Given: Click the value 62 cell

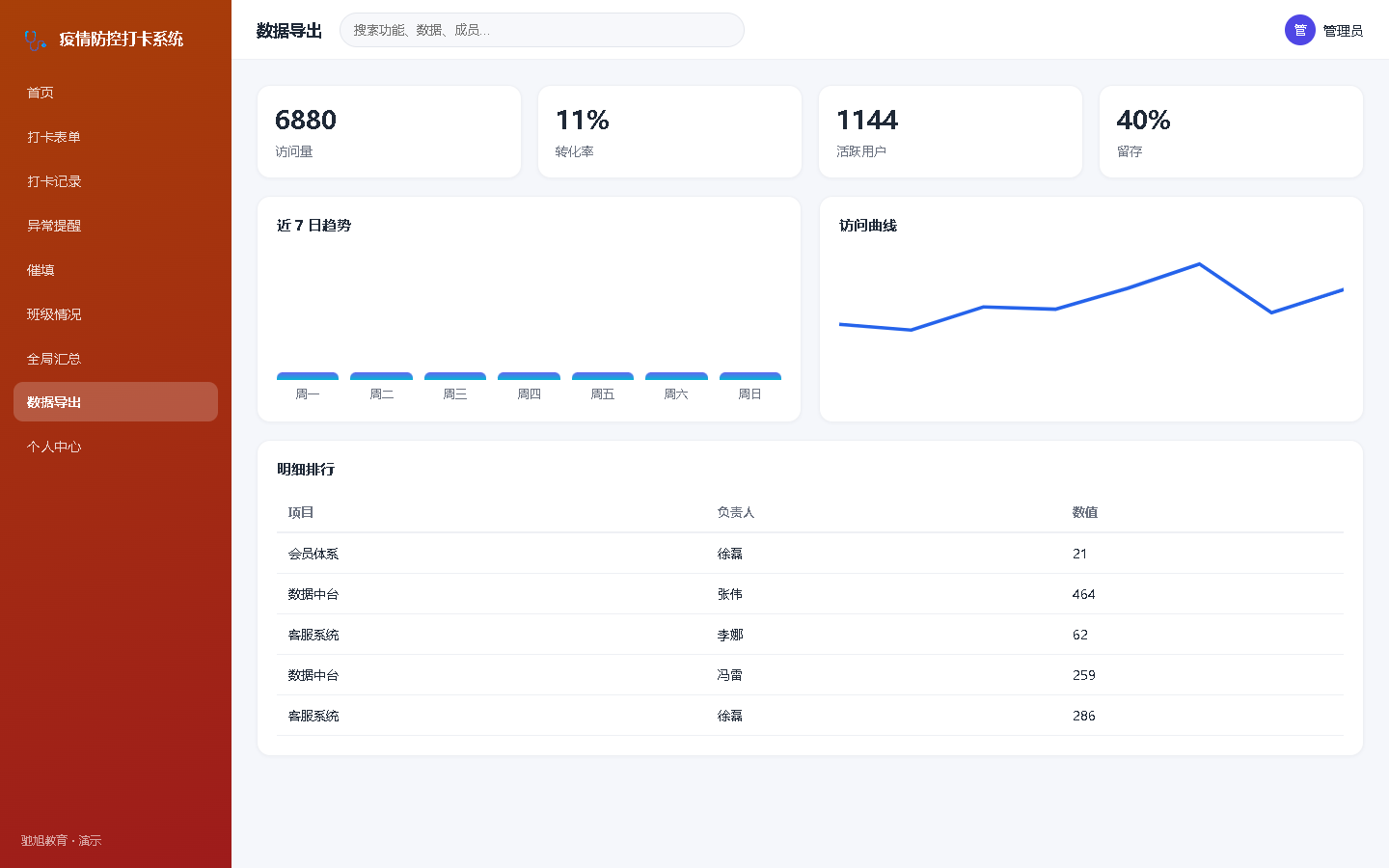Looking at the screenshot, I should click(1080, 635).
